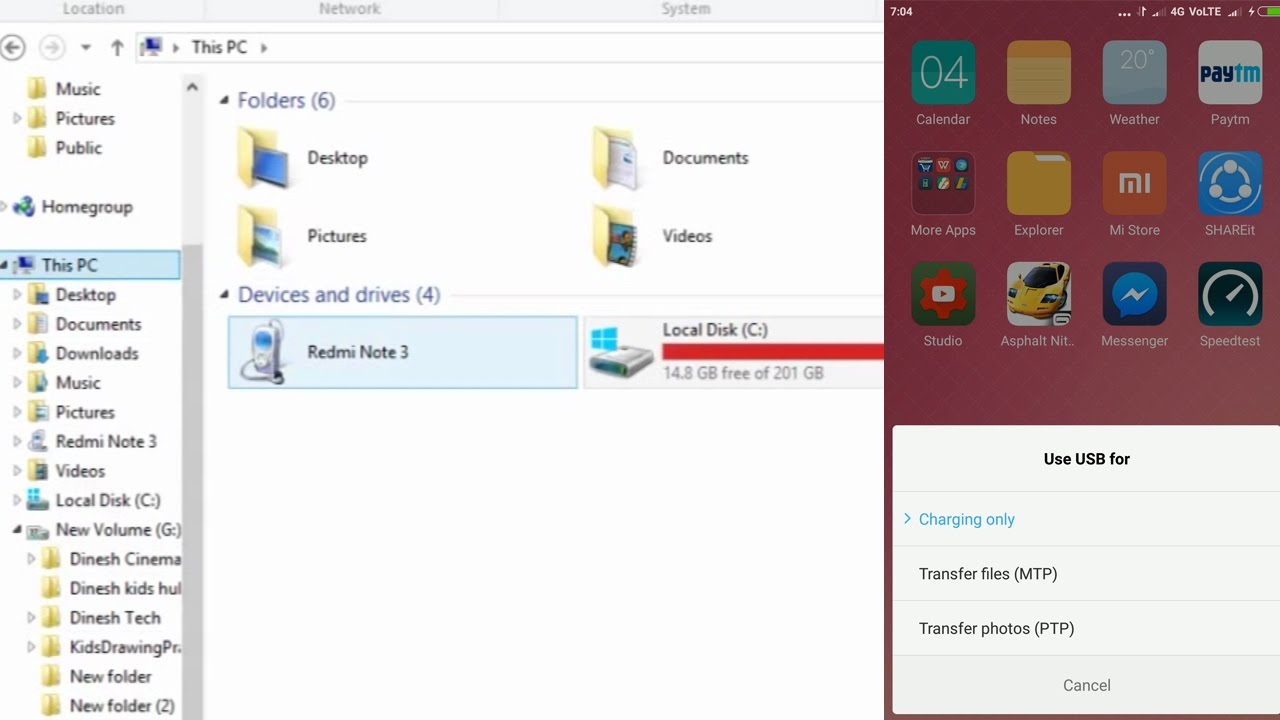Select Dinesh kids folder in tree
The height and width of the screenshot is (720, 1280).
tap(125, 589)
